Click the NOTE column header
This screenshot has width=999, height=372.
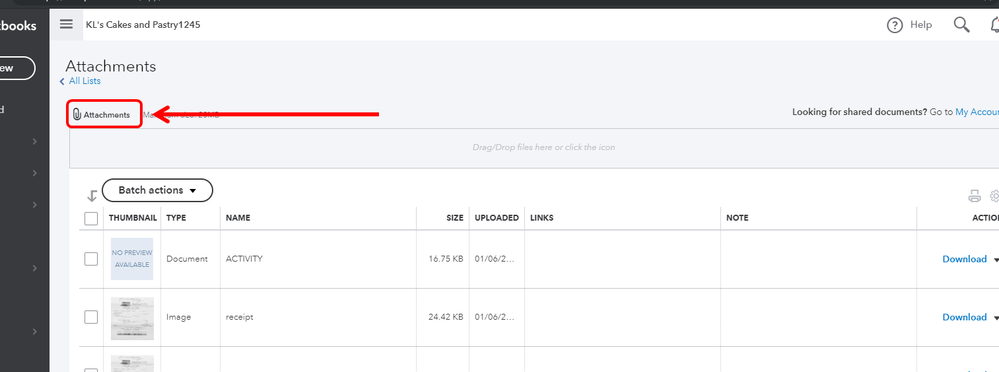(737, 218)
